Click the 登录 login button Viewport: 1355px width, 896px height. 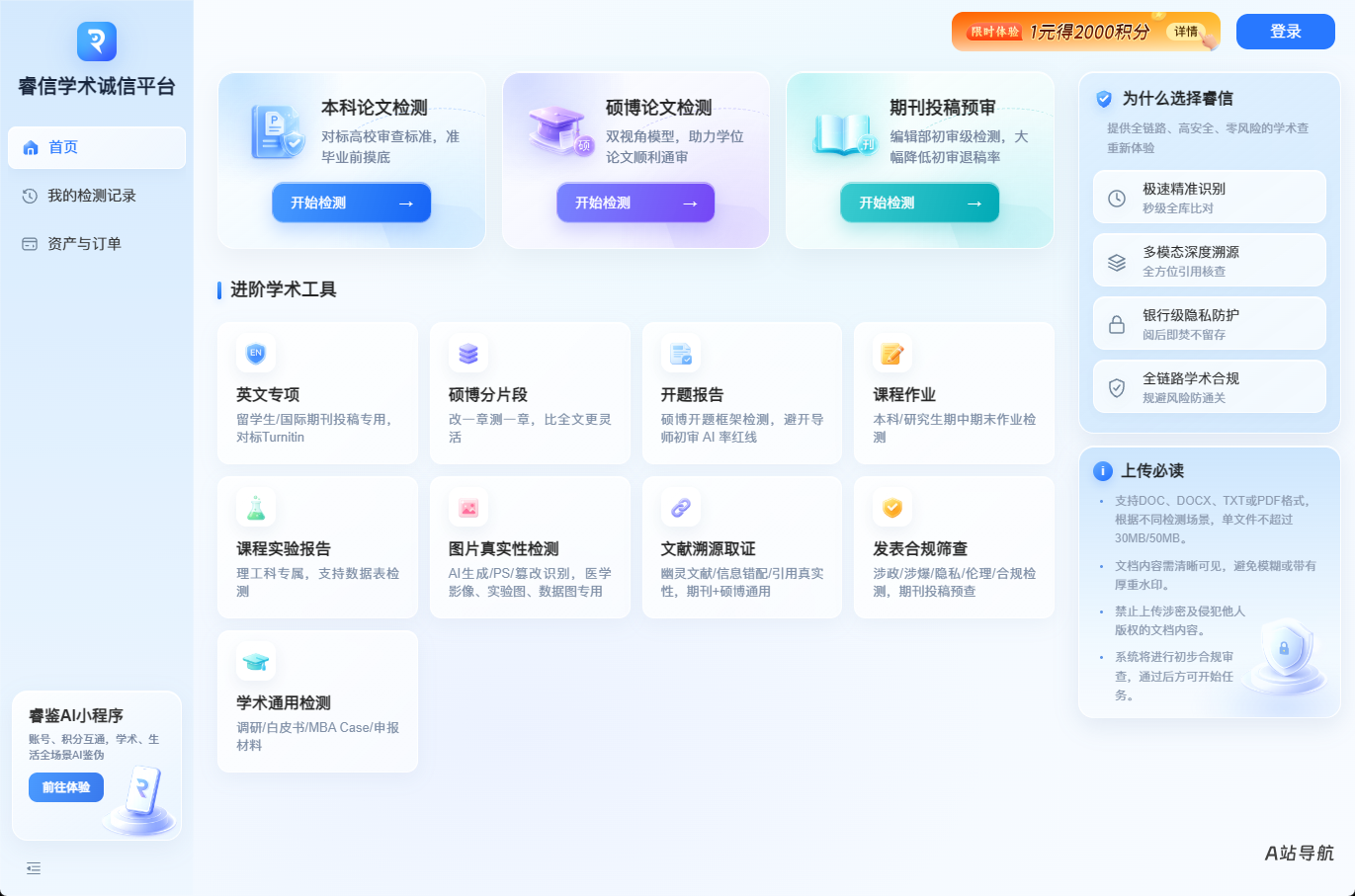1286,32
